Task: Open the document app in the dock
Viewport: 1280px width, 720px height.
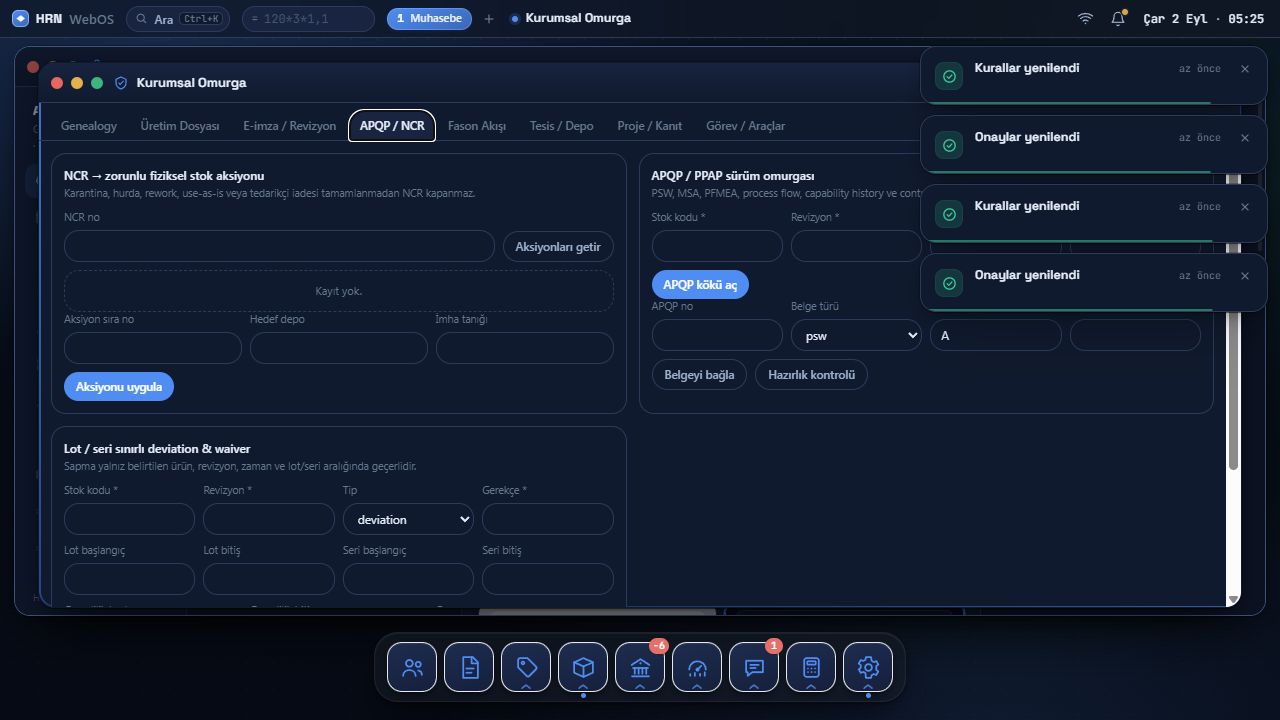Action: pos(469,667)
